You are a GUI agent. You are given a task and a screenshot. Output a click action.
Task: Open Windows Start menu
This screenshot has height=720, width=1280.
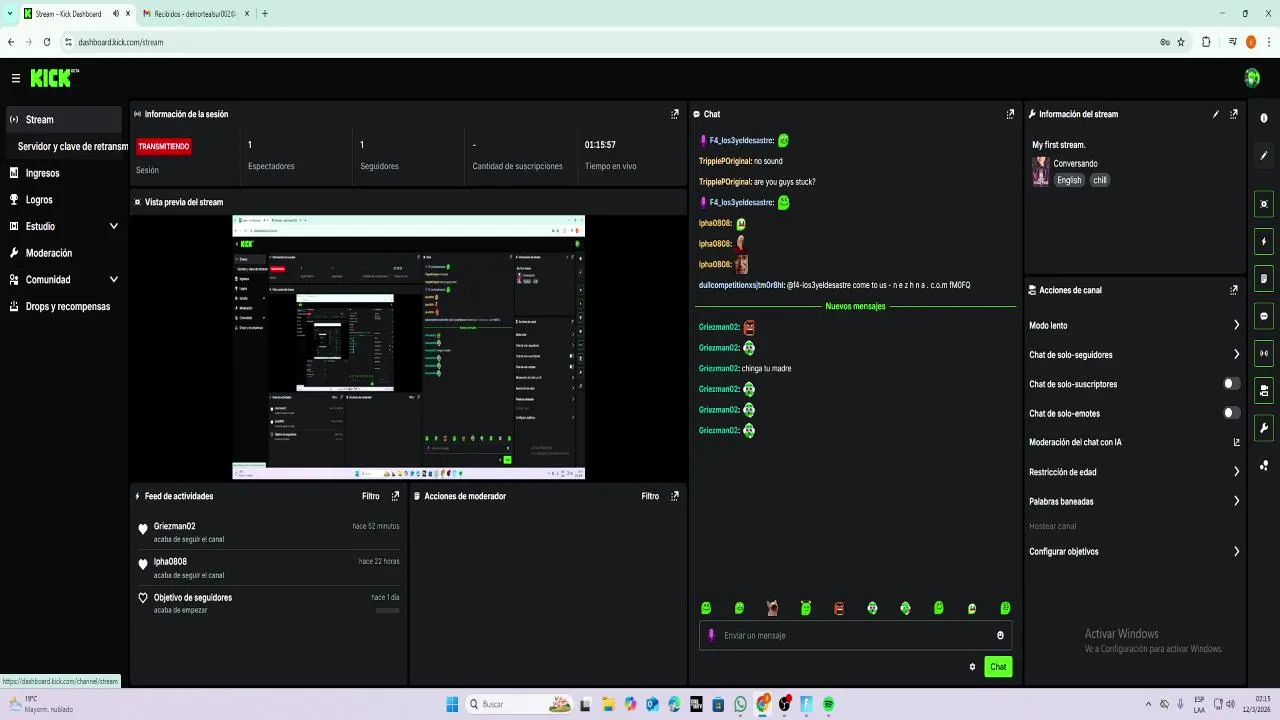tap(452, 704)
